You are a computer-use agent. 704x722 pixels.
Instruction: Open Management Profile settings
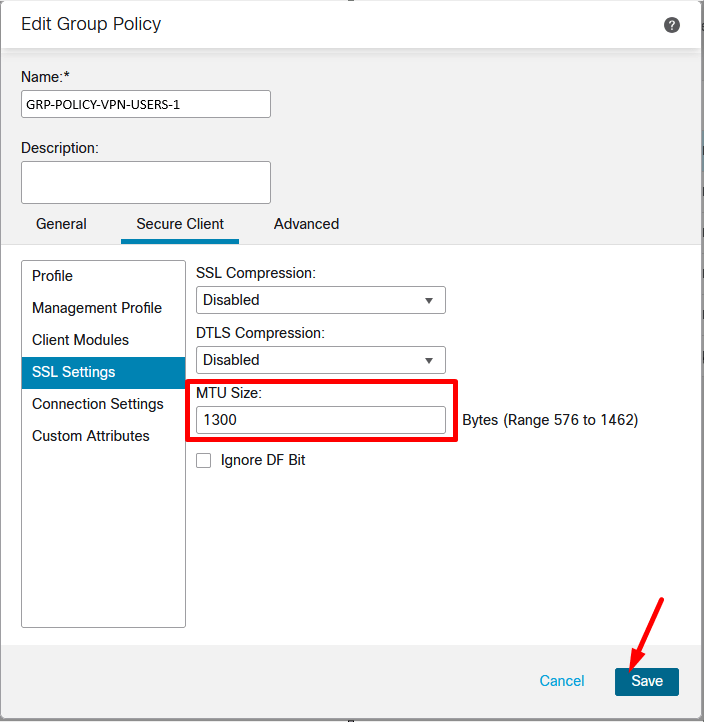pos(97,308)
